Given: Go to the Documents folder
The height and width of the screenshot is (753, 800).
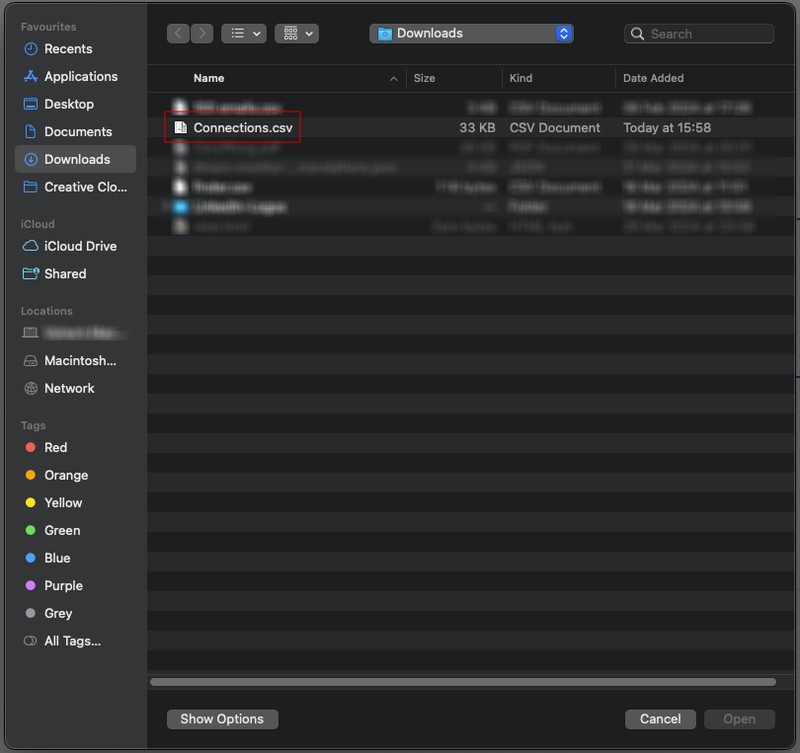Looking at the screenshot, I should point(70,131).
